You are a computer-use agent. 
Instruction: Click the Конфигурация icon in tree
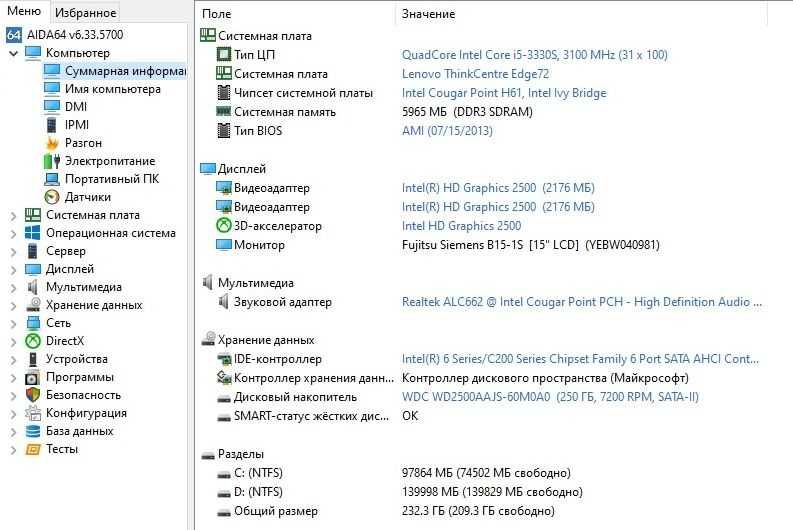[x=33, y=413]
